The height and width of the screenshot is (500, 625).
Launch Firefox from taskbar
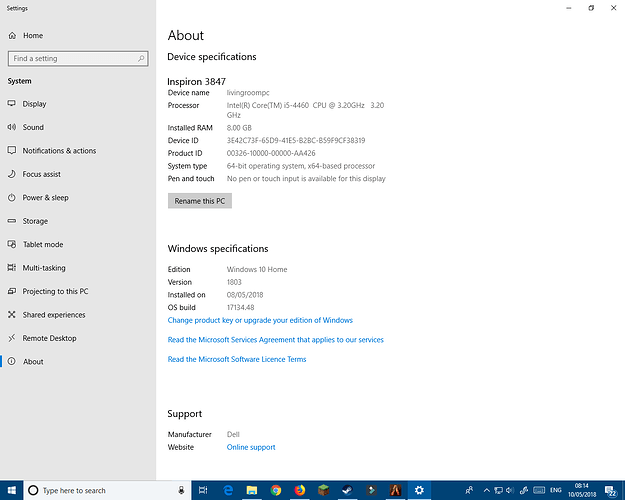[x=299, y=490]
